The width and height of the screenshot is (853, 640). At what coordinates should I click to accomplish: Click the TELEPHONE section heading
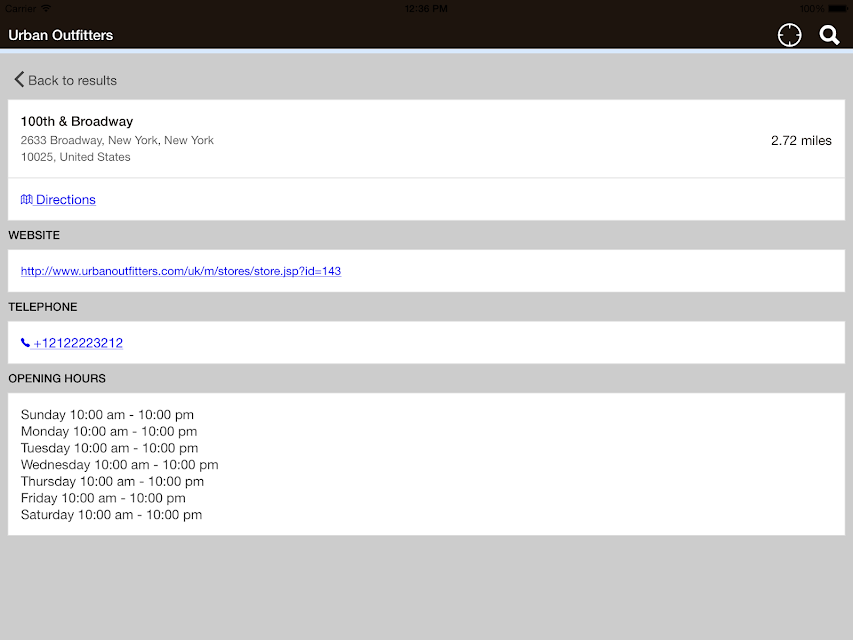click(42, 307)
